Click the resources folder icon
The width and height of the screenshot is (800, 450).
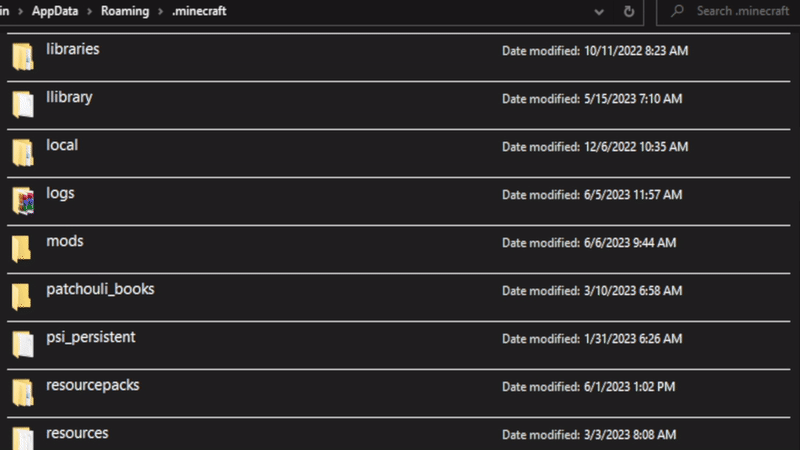pyautogui.click(x=22, y=437)
